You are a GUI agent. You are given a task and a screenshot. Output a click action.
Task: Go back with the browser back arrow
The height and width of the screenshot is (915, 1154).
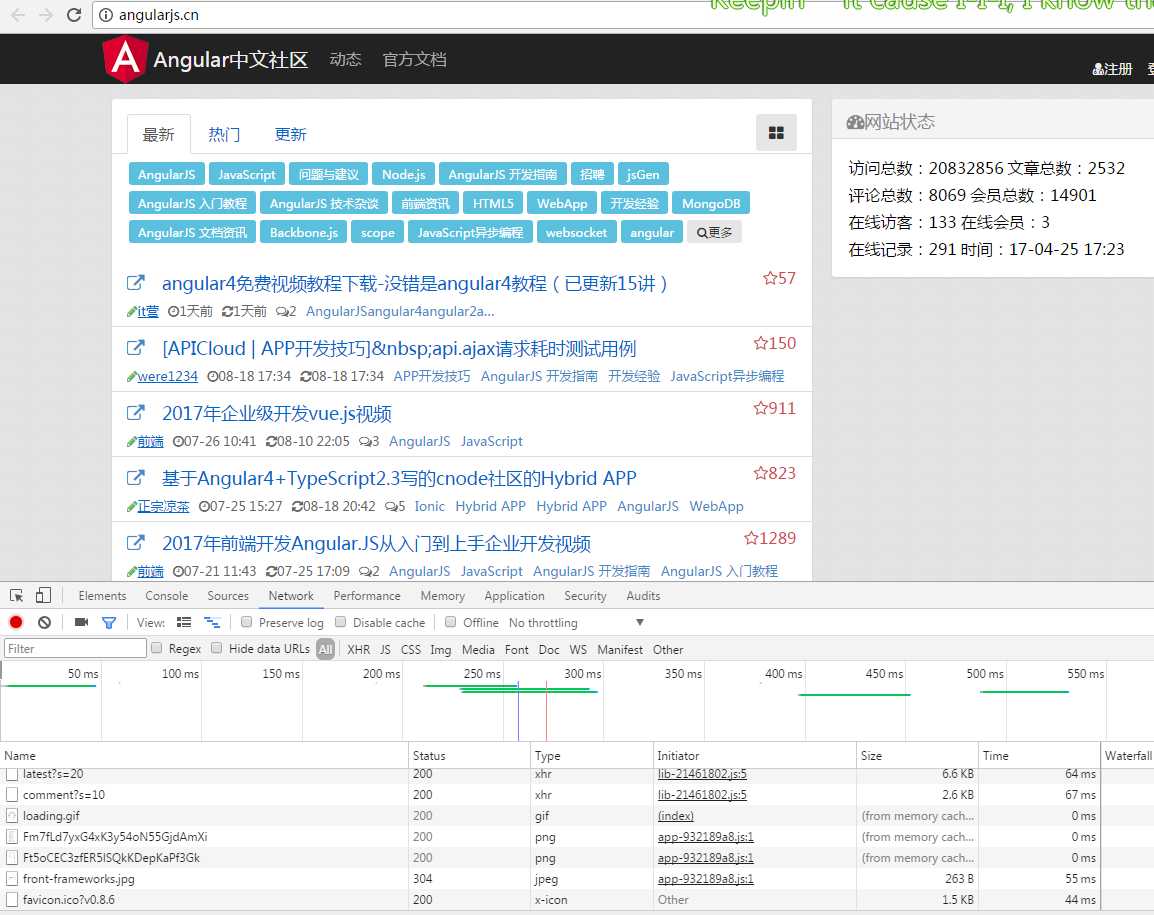coord(18,15)
